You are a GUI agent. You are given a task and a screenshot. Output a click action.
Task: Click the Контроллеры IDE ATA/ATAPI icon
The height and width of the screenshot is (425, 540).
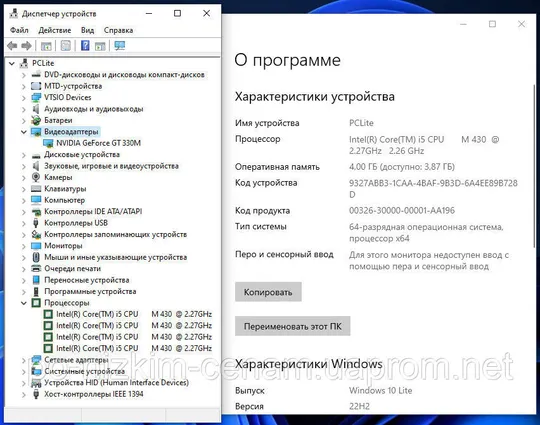pyautogui.click(x=36, y=212)
